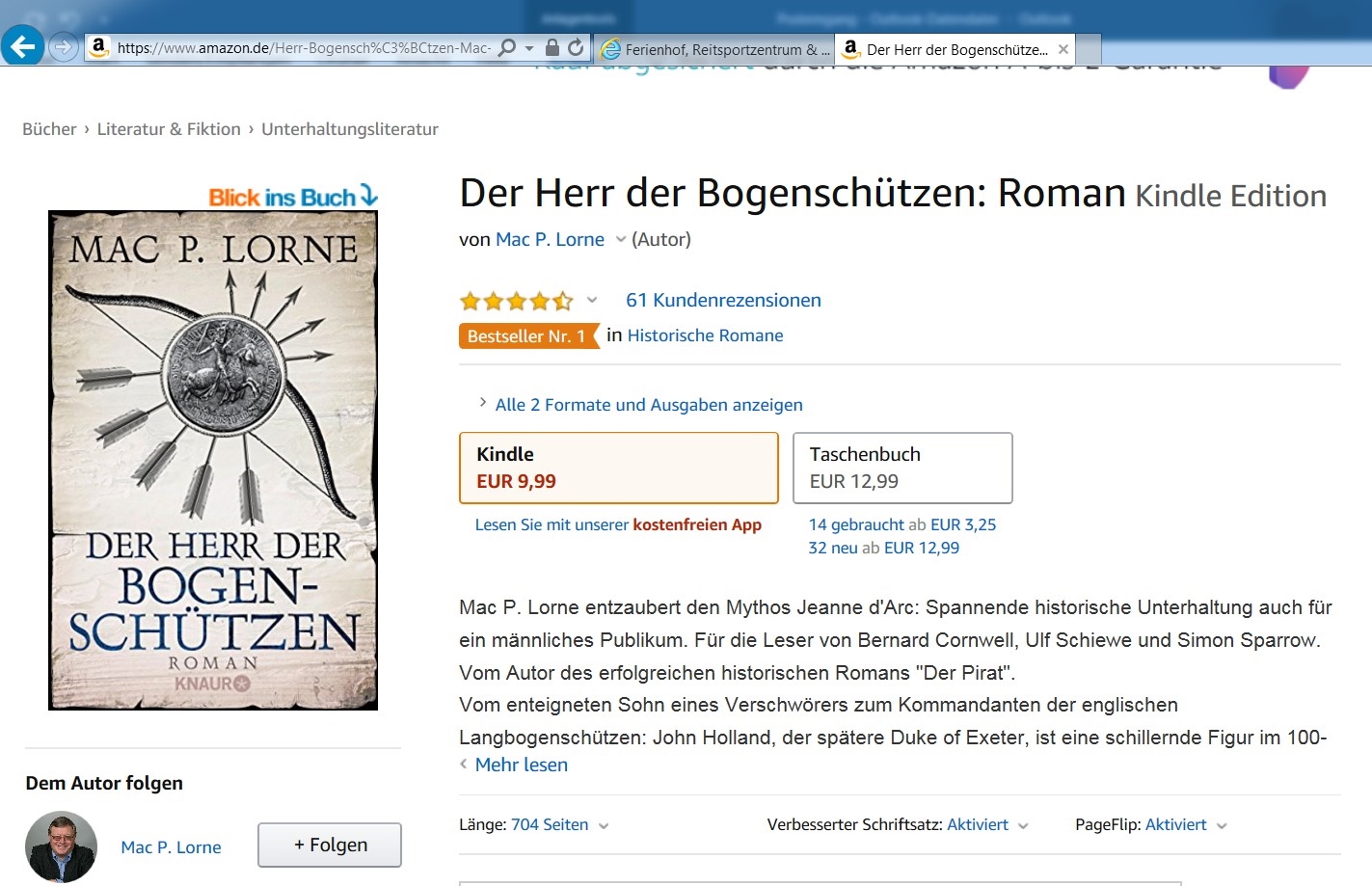The width and height of the screenshot is (1372, 886).
Task: Close the Der Herr der Bogenschützen tab
Action: 1063,49
